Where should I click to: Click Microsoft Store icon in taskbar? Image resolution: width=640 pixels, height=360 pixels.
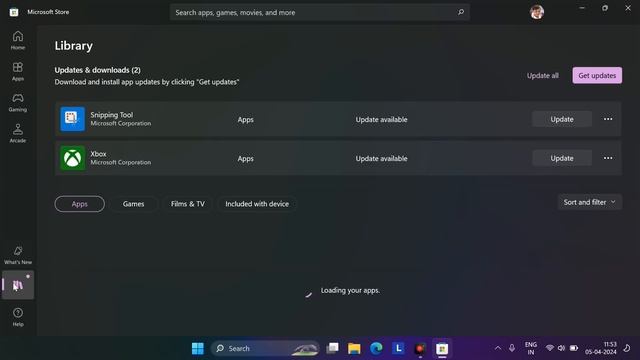442,348
